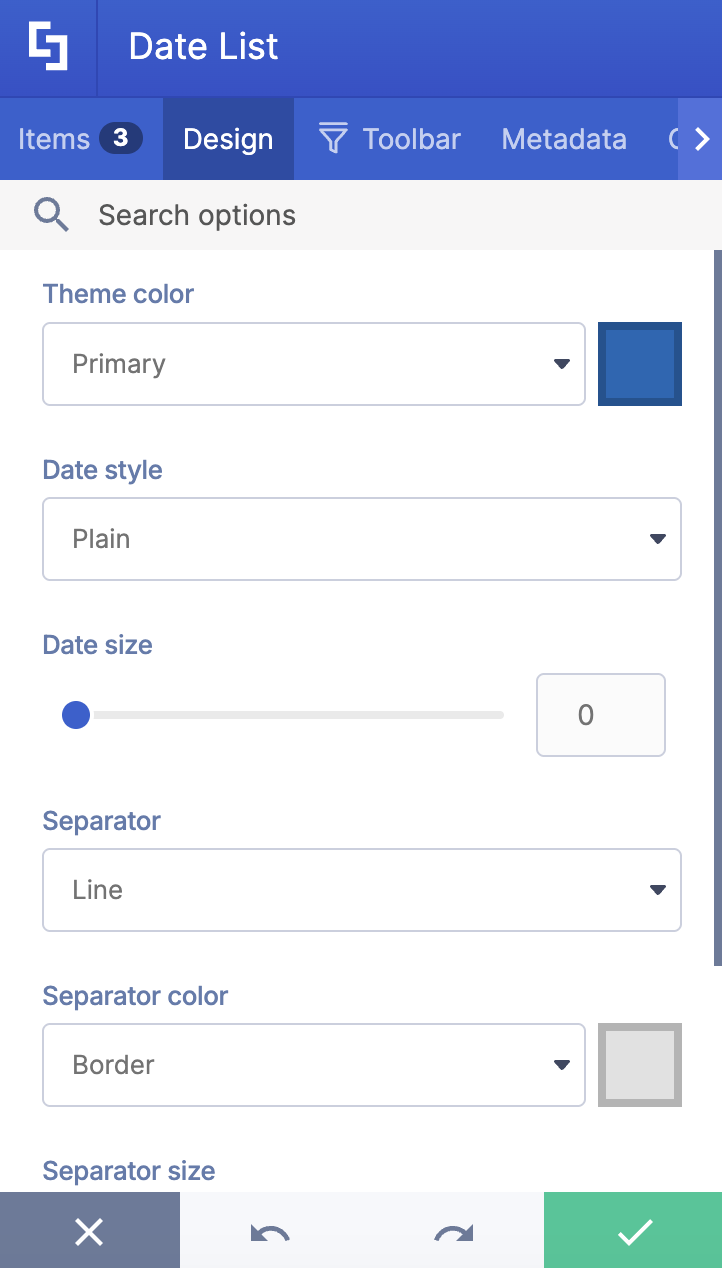Open the Separator dropdown set to Line
The image size is (722, 1268).
362,890
